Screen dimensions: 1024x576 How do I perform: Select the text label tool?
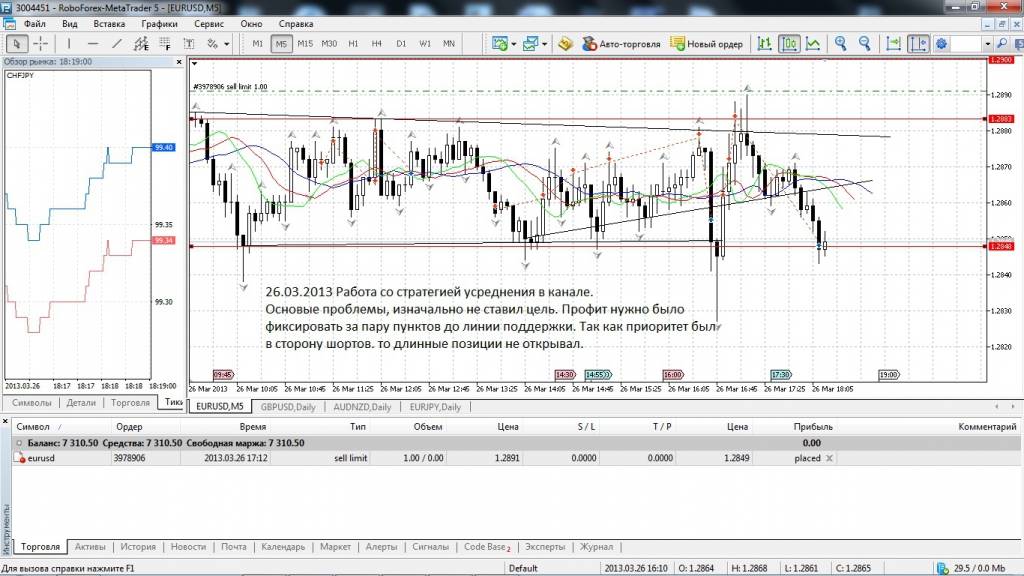tap(188, 44)
